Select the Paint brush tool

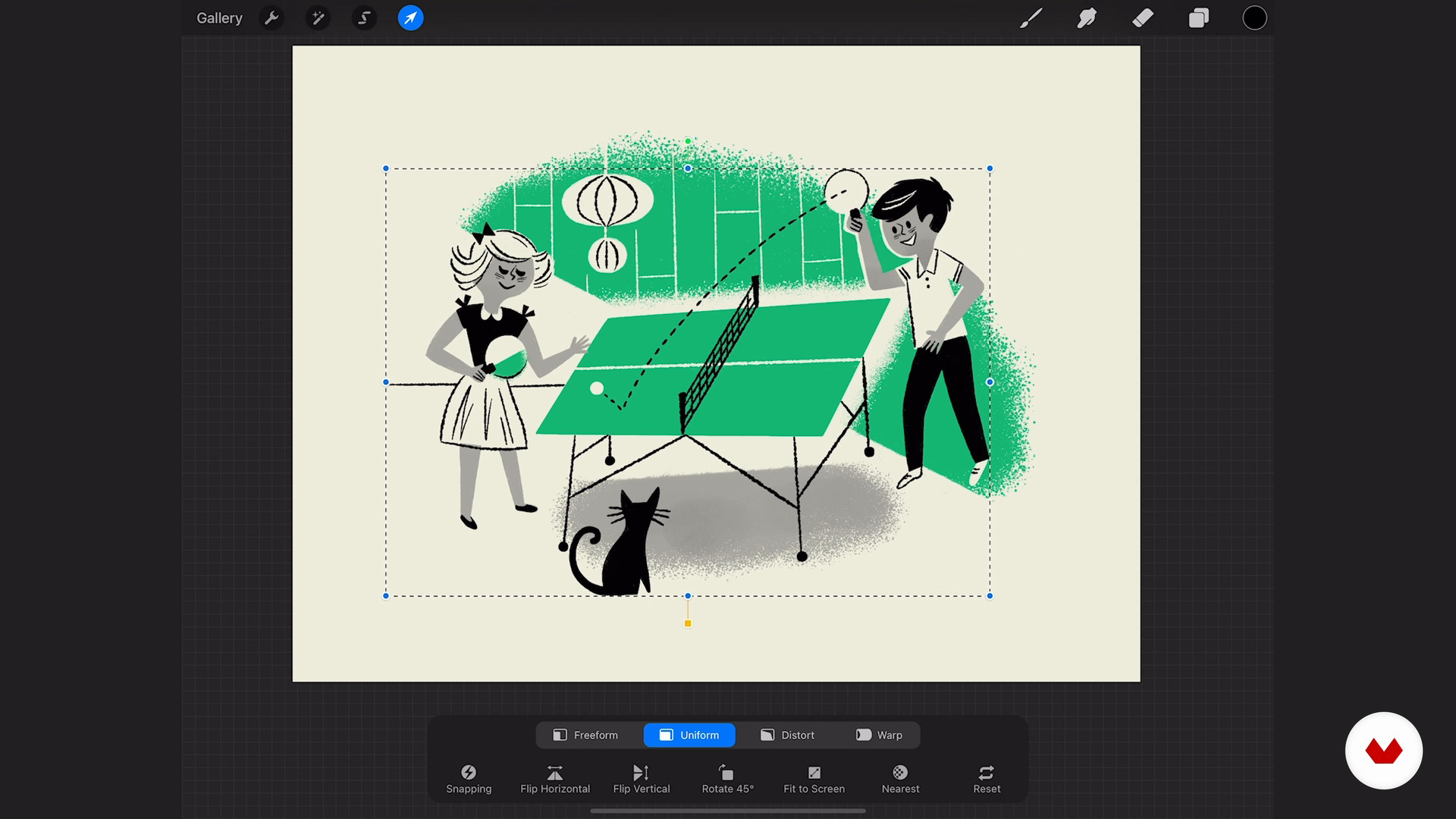click(1031, 18)
